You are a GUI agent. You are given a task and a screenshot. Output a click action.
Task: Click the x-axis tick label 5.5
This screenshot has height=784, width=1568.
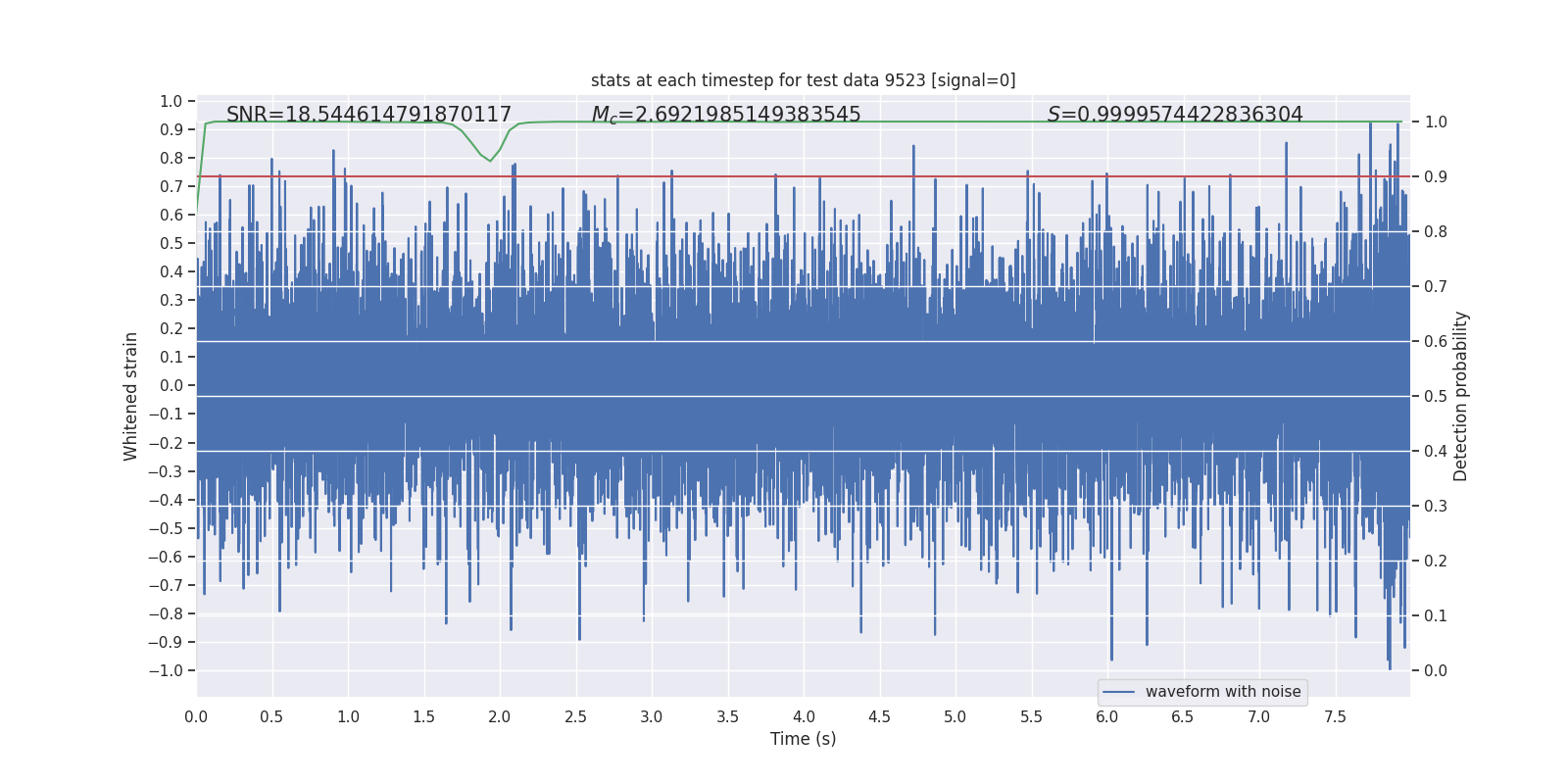(1031, 716)
